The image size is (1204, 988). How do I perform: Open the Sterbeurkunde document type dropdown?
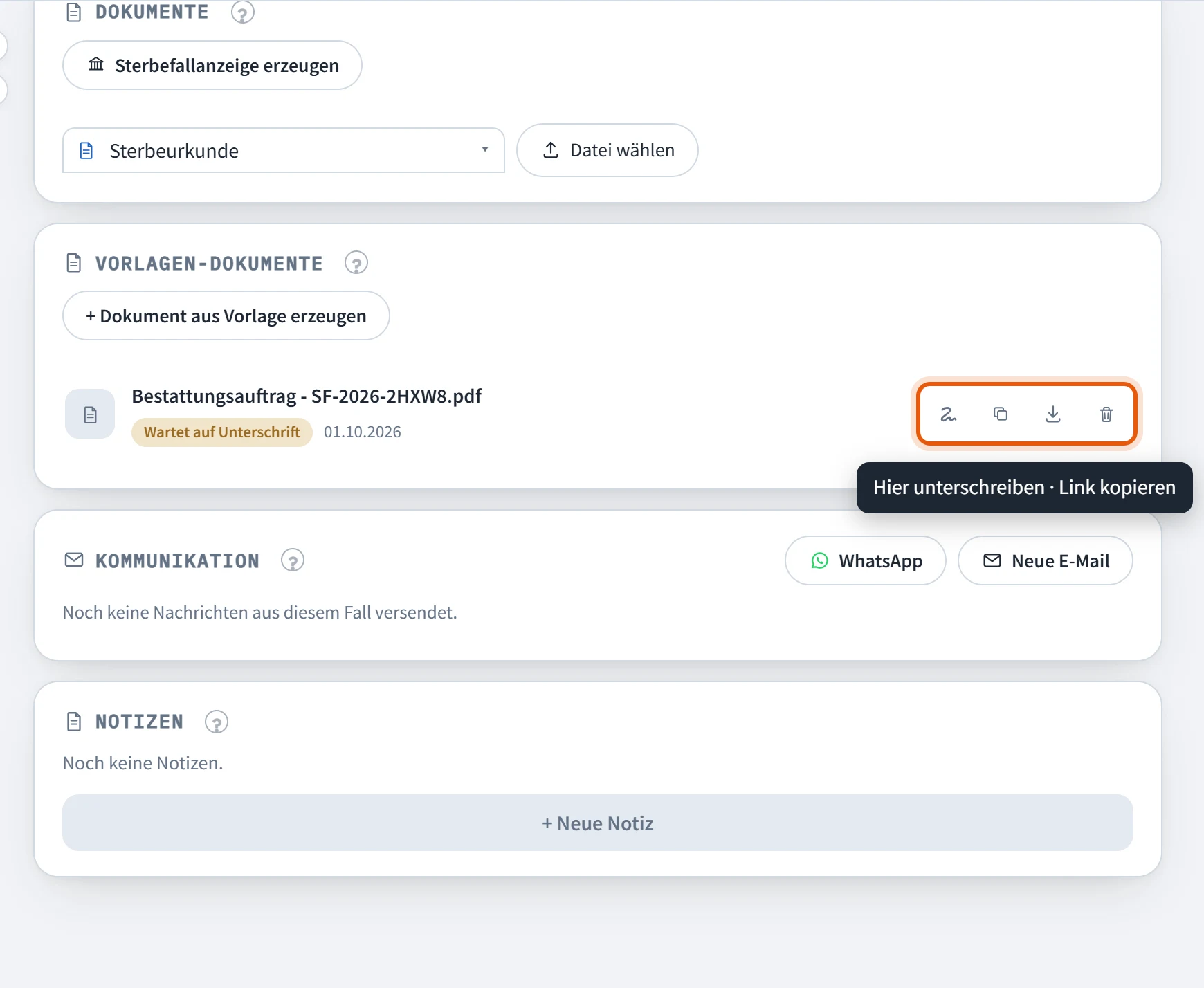click(x=284, y=150)
